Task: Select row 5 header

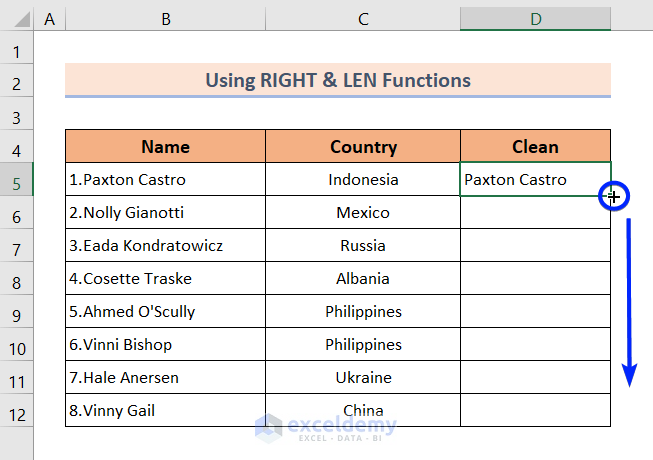Action: pyautogui.click(x=16, y=180)
